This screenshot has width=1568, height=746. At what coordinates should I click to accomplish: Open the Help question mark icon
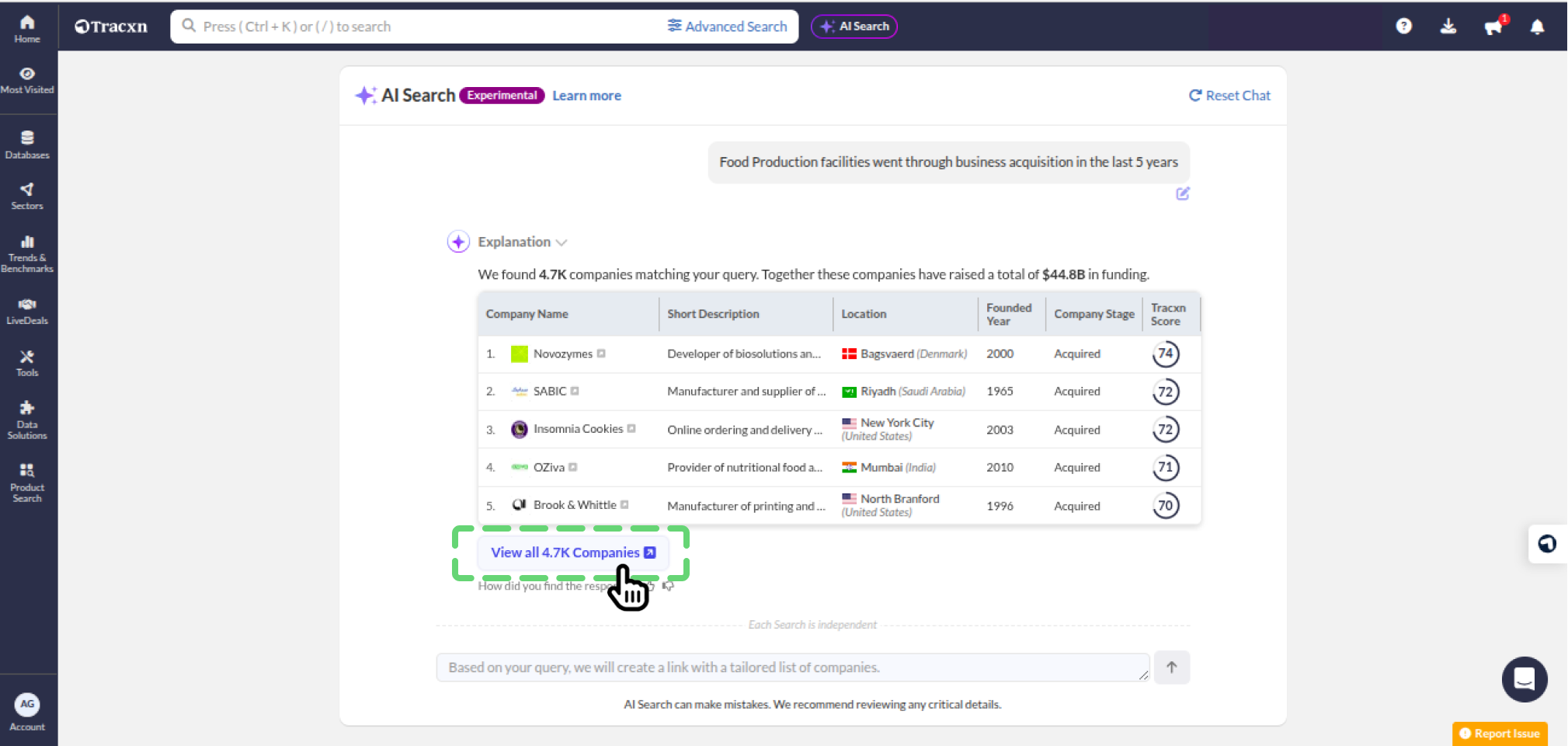coord(1403,26)
